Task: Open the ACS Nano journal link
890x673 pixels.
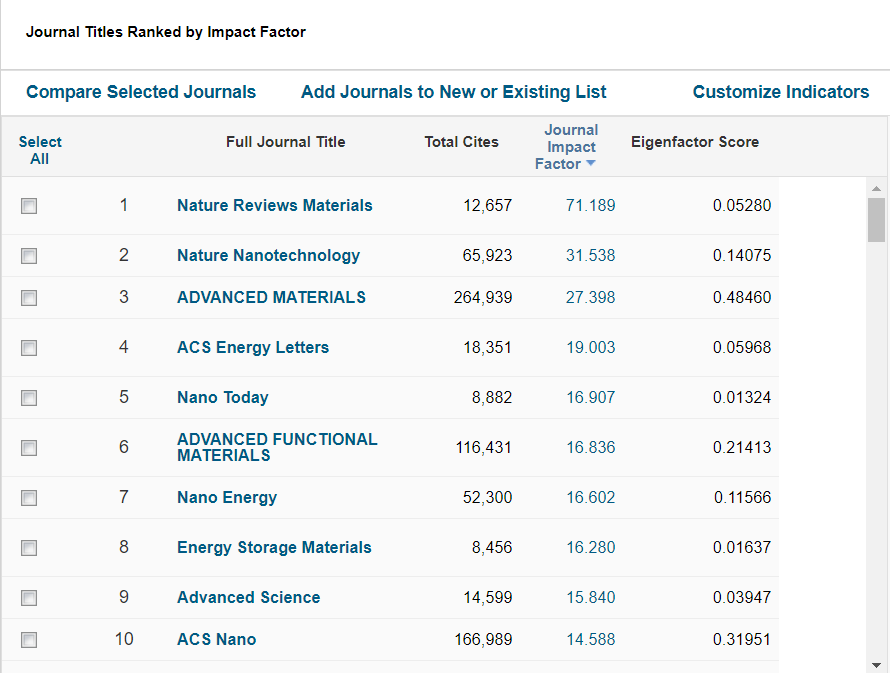Action: click(x=216, y=639)
